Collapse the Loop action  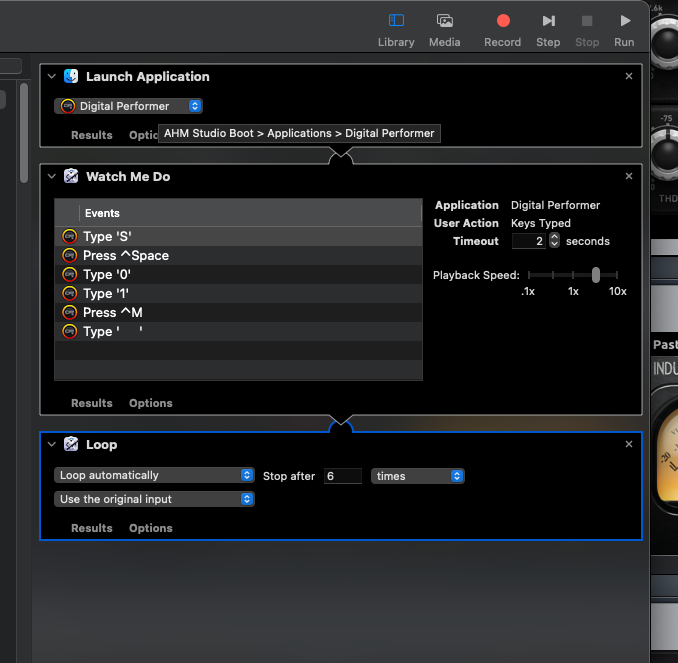52,445
